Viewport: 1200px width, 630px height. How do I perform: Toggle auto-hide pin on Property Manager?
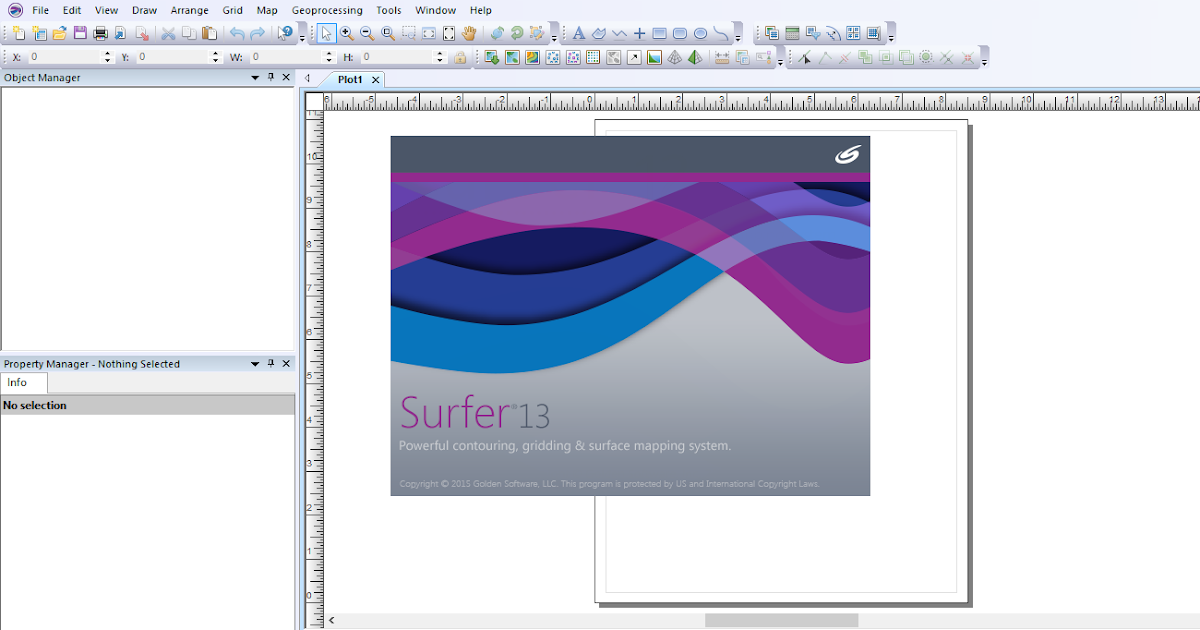(270, 364)
